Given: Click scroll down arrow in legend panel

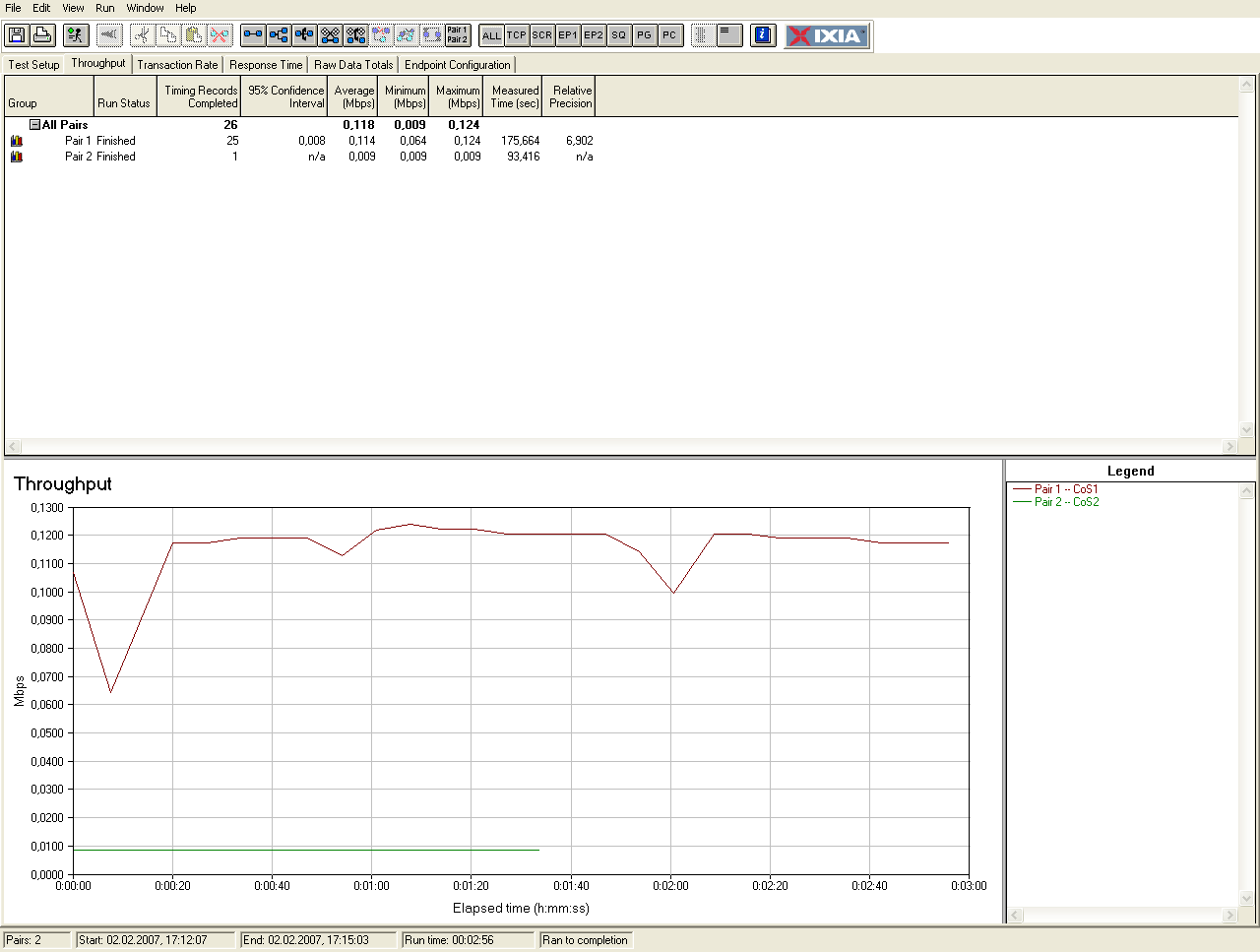Looking at the screenshot, I should (1246, 899).
